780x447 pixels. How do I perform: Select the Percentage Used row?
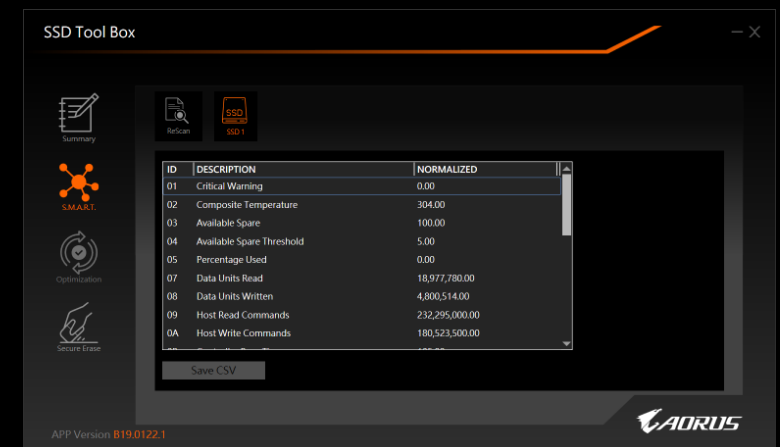coord(362,260)
